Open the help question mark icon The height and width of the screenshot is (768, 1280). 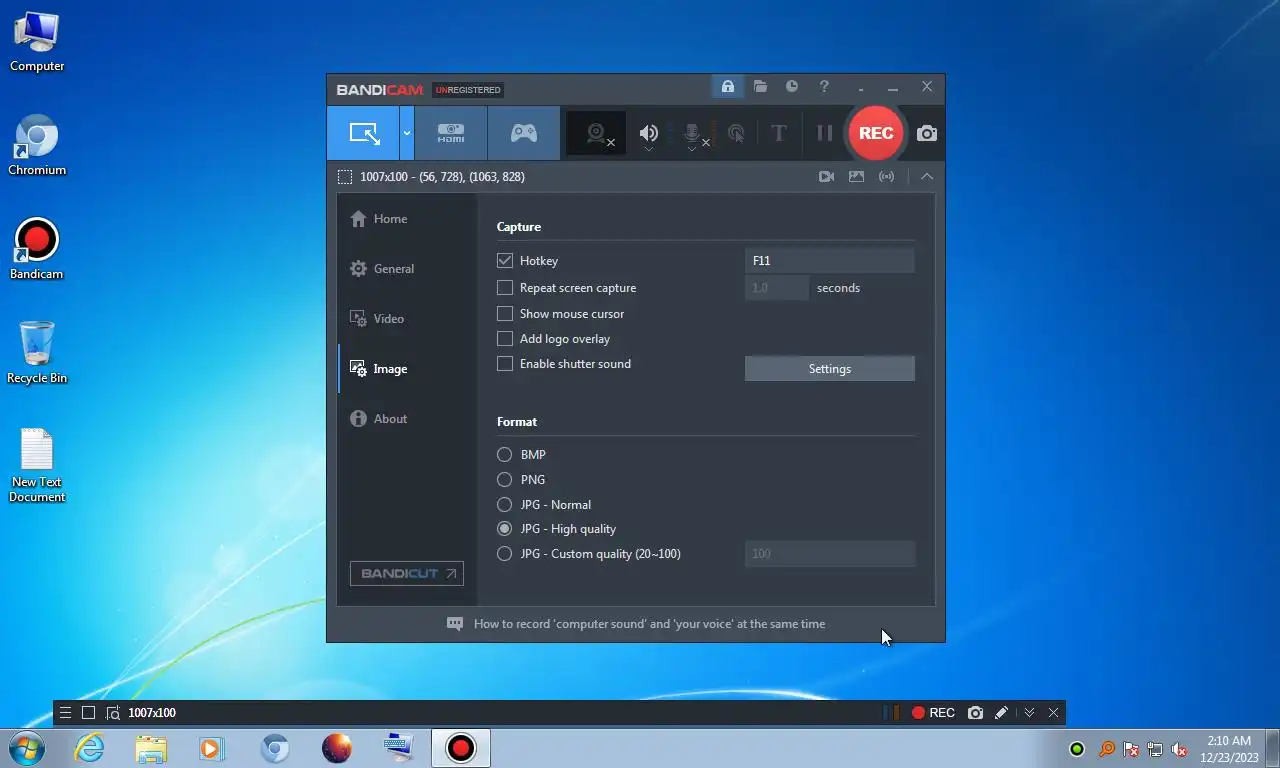824,87
